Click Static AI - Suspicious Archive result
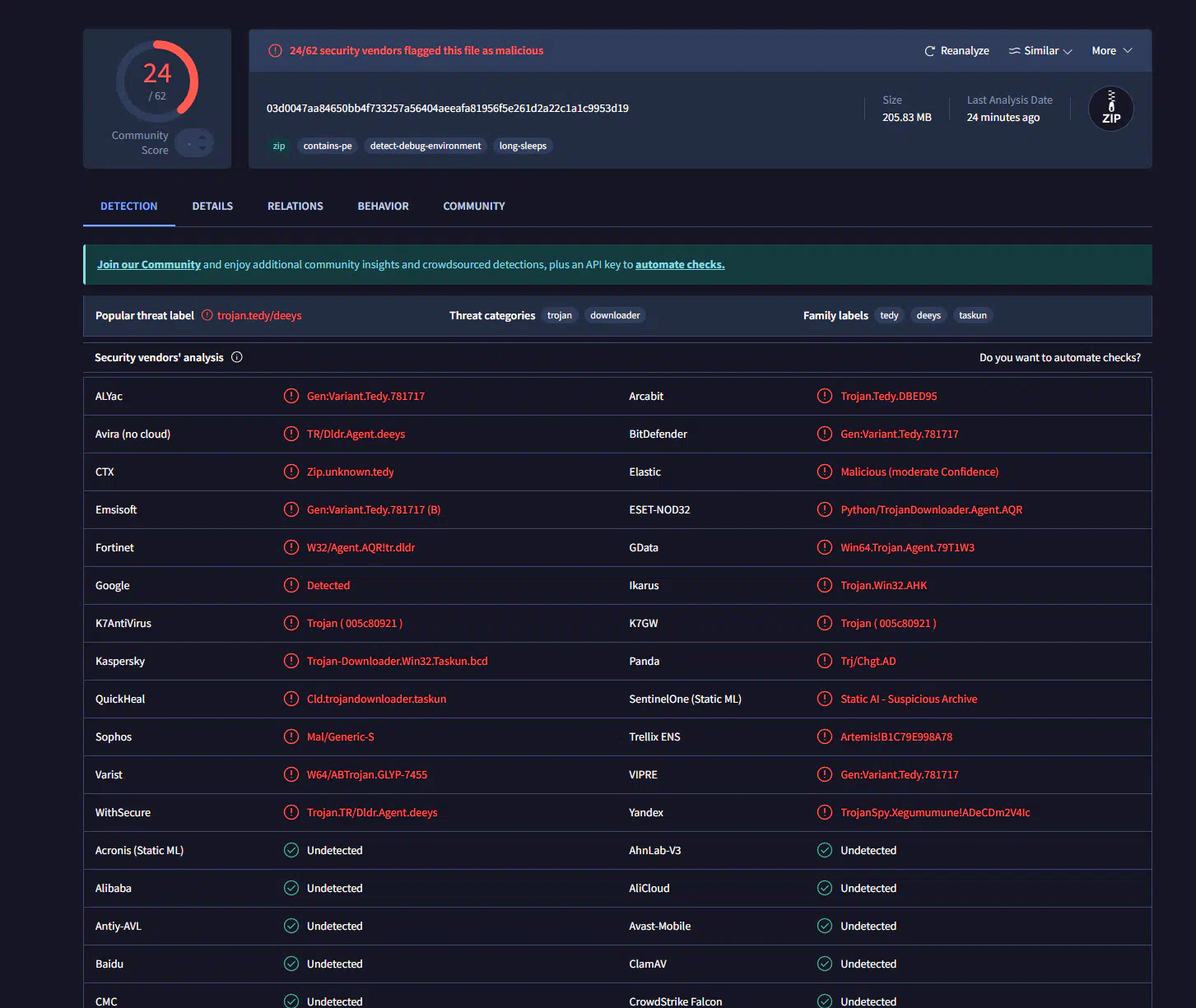The width and height of the screenshot is (1196, 1008). point(909,699)
